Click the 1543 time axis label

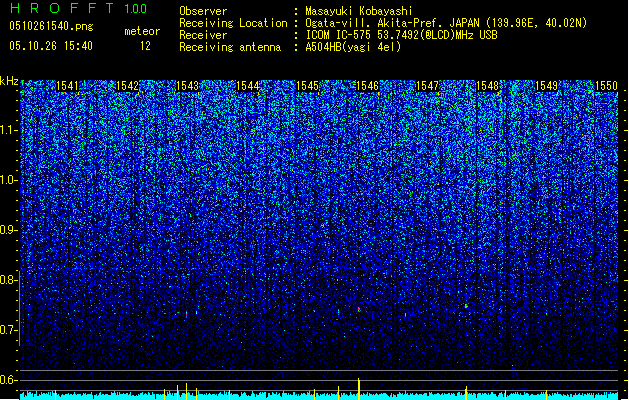tap(187, 86)
